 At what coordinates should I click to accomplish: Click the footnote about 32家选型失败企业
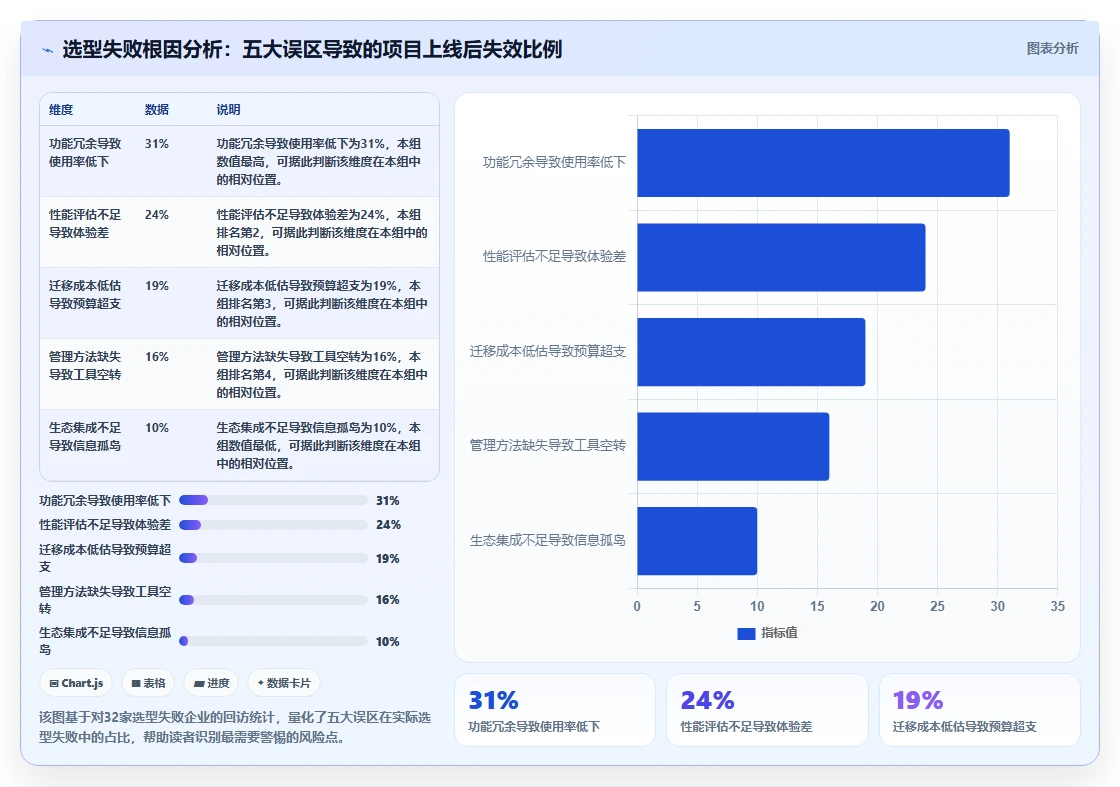235,727
